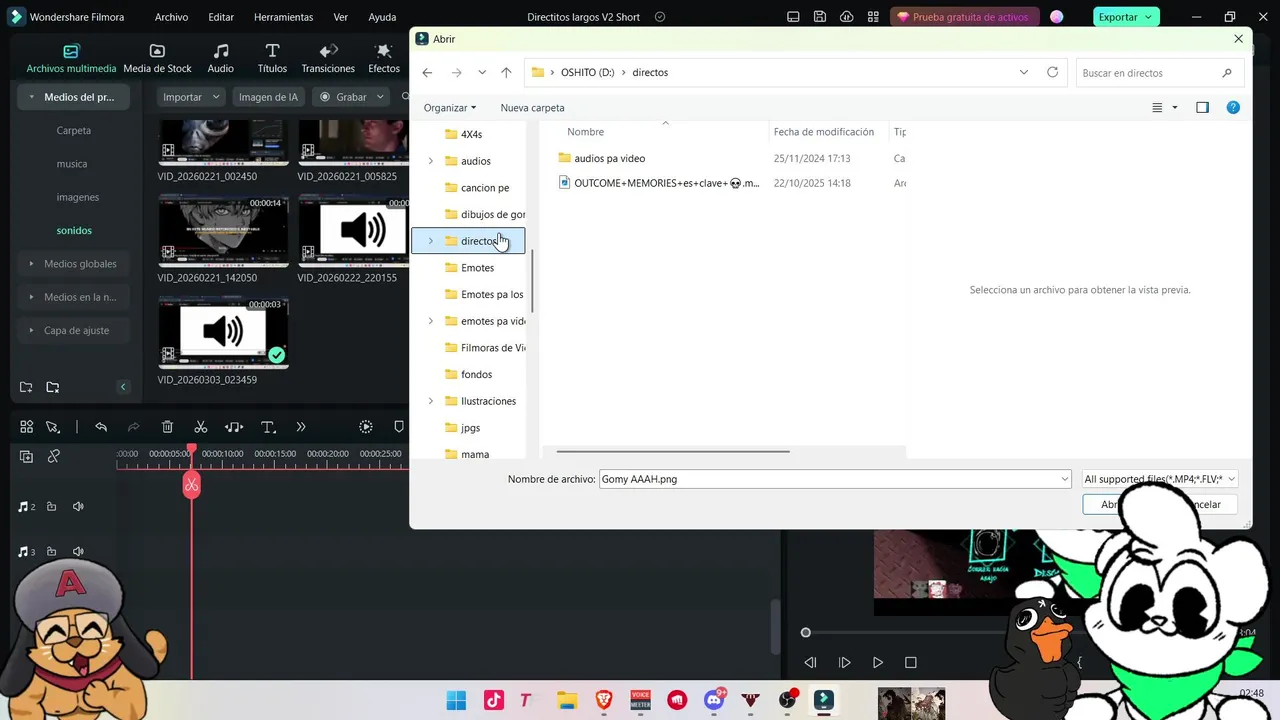Open the address bar history dropdown
The width and height of the screenshot is (1280, 720).
pos(1023,72)
